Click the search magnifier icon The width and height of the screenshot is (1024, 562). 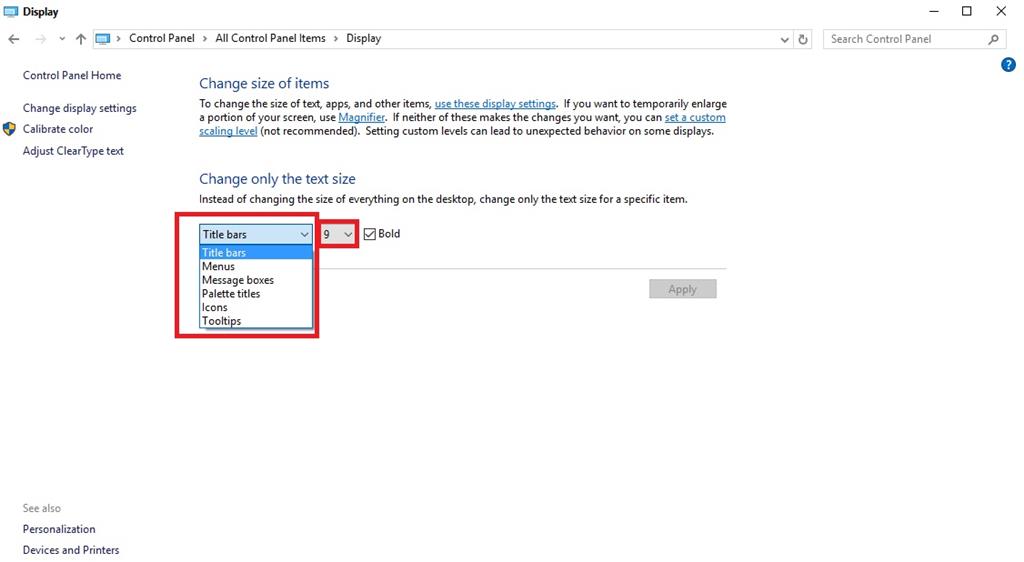click(x=993, y=39)
